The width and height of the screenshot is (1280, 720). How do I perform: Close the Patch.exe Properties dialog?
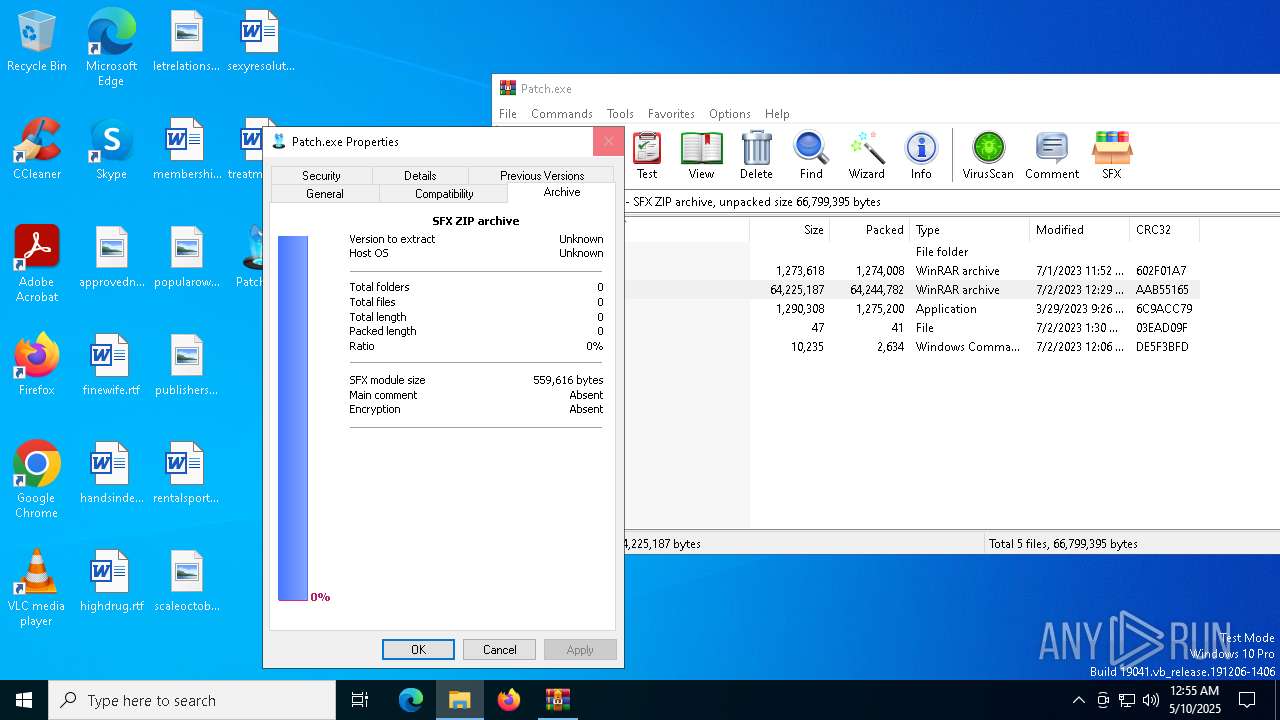click(x=608, y=141)
